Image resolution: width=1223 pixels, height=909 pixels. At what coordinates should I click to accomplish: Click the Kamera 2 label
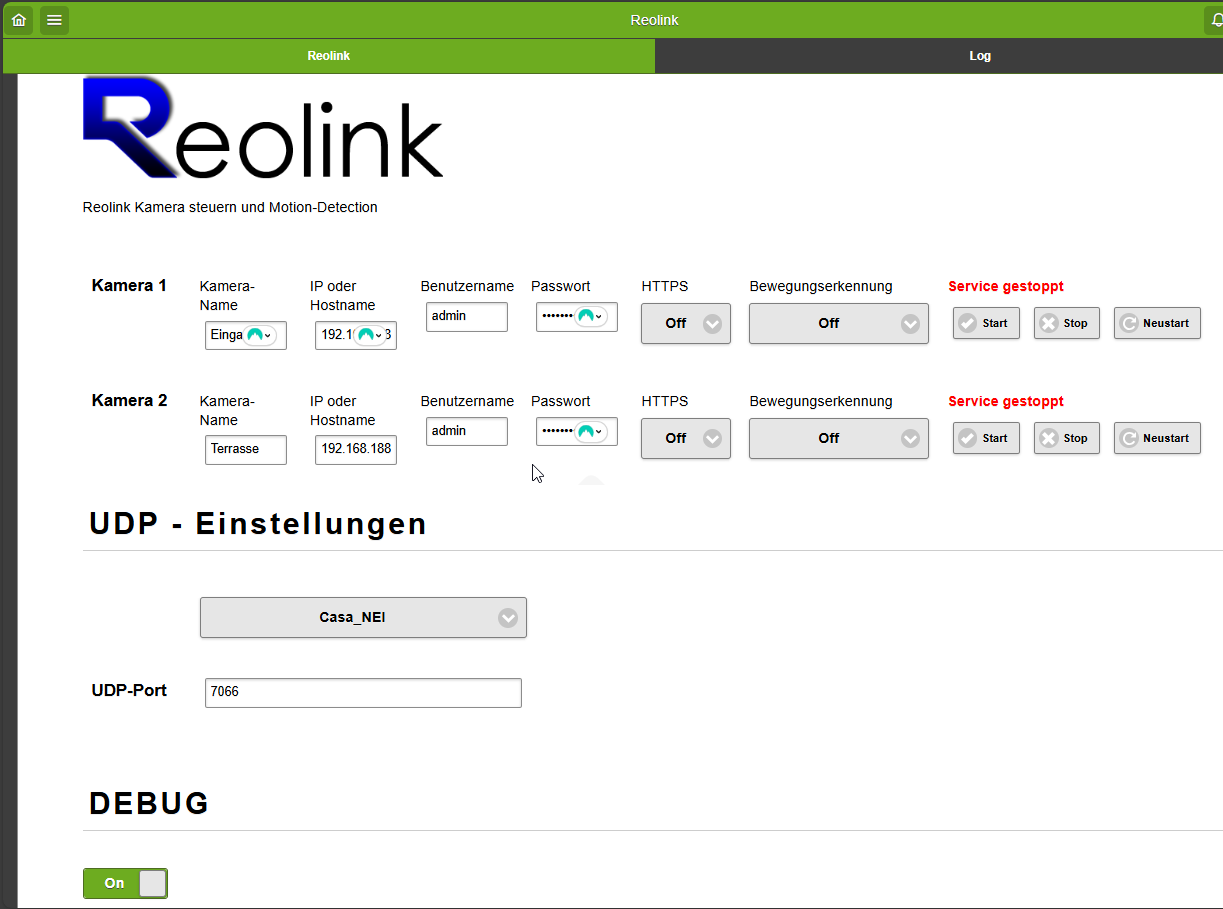click(129, 400)
